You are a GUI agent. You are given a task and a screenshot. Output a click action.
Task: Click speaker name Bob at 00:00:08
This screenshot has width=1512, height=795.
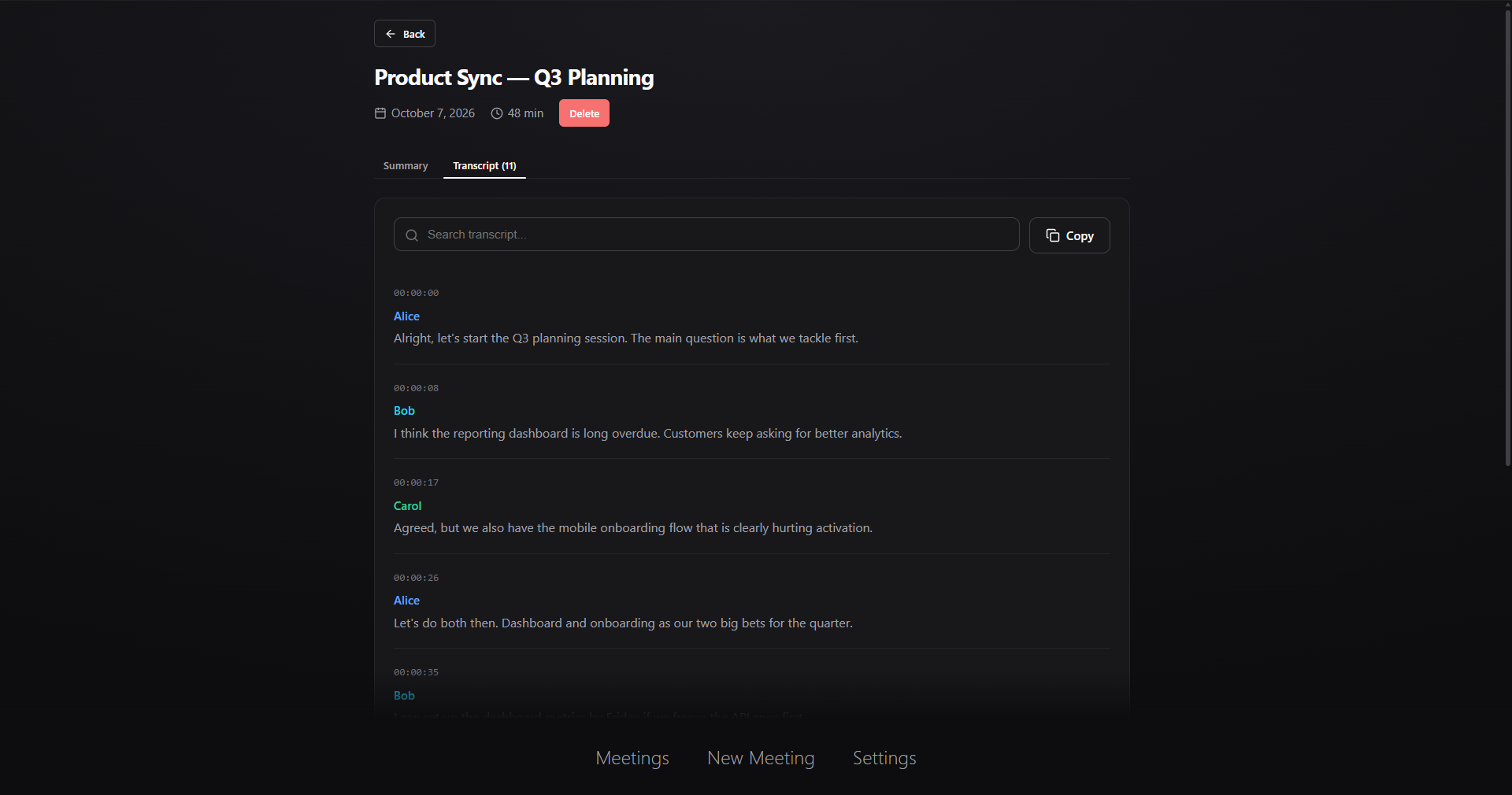click(x=404, y=411)
